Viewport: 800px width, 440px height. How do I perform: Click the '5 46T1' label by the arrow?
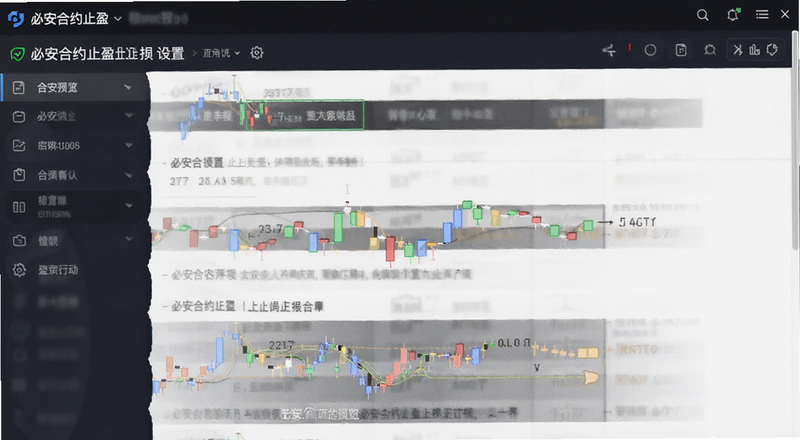click(x=637, y=222)
